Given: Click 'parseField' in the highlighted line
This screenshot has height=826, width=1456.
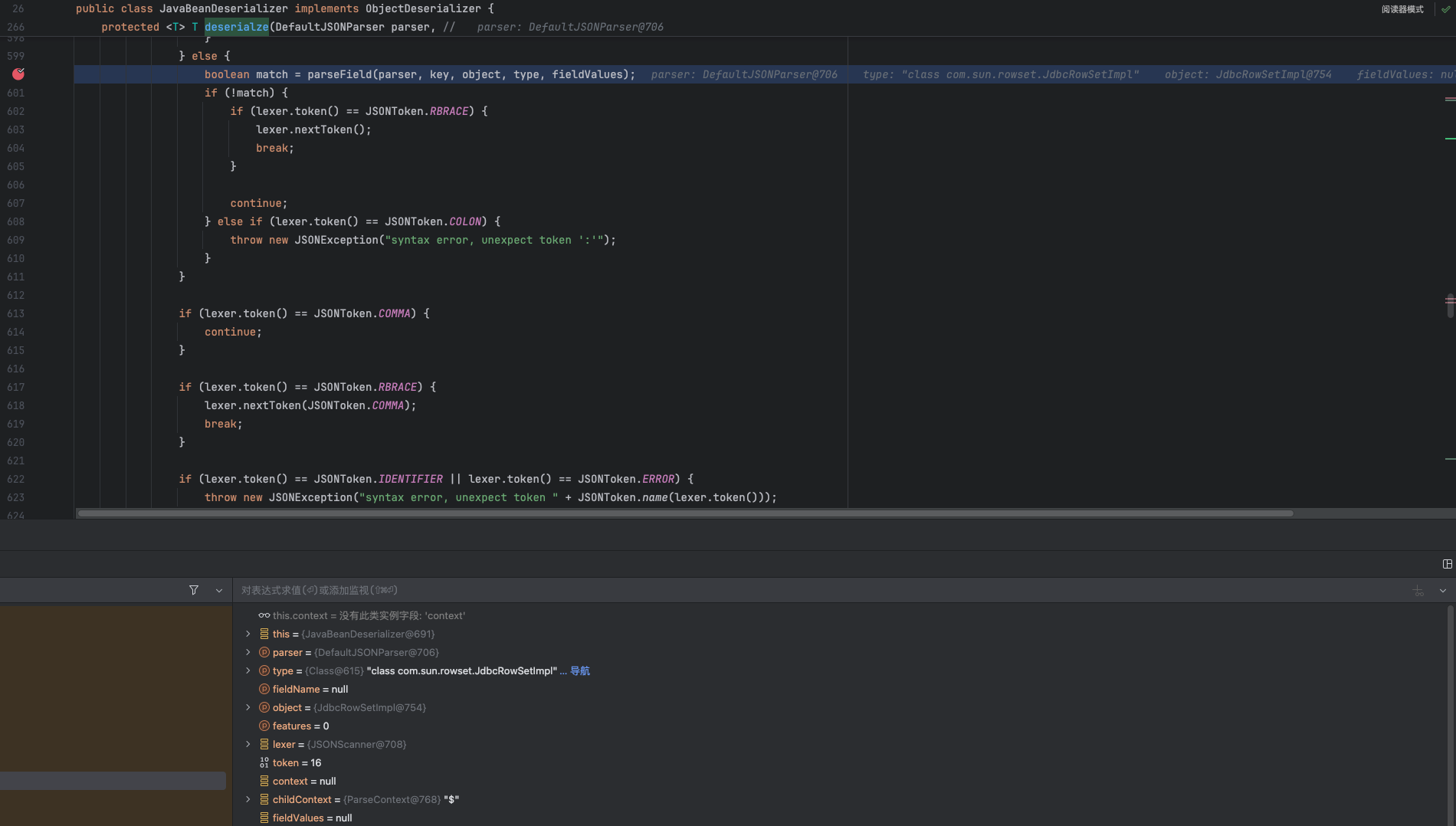Looking at the screenshot, I should [x=339, y=74].
